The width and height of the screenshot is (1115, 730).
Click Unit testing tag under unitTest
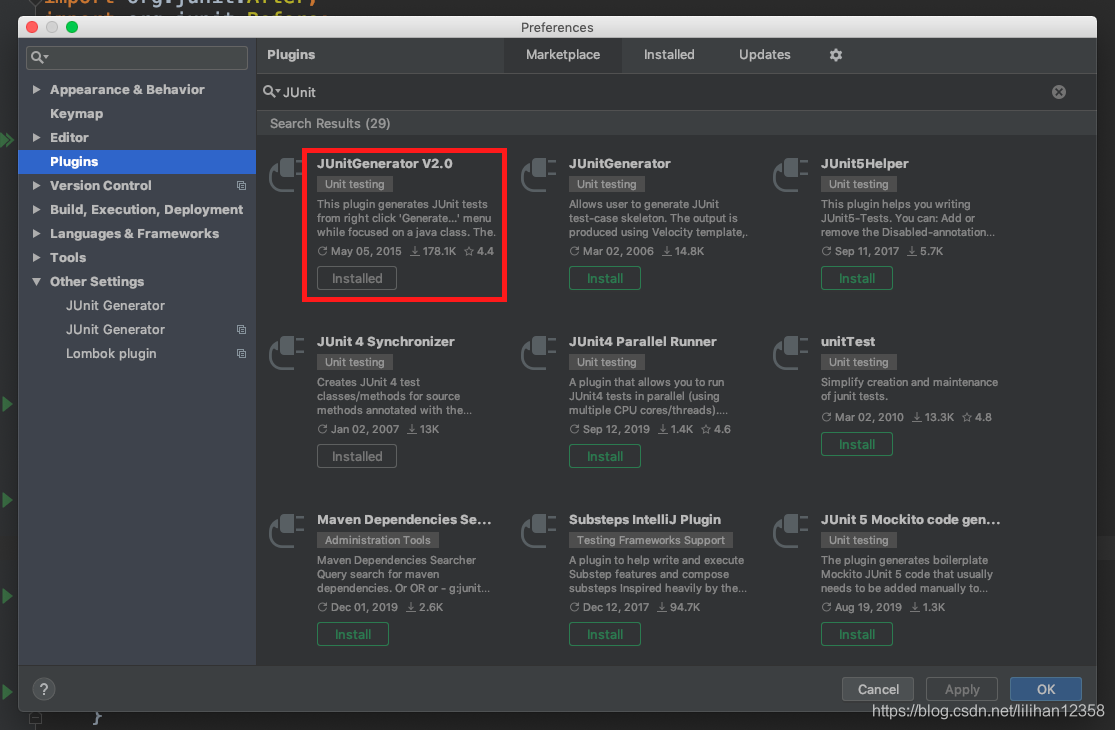click(858, 362)
